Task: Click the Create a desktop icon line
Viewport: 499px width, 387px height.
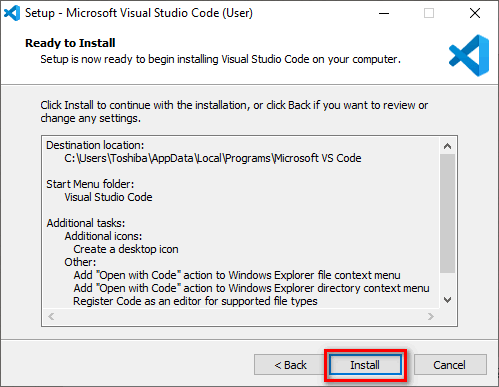Action: [x=126, y=249]
